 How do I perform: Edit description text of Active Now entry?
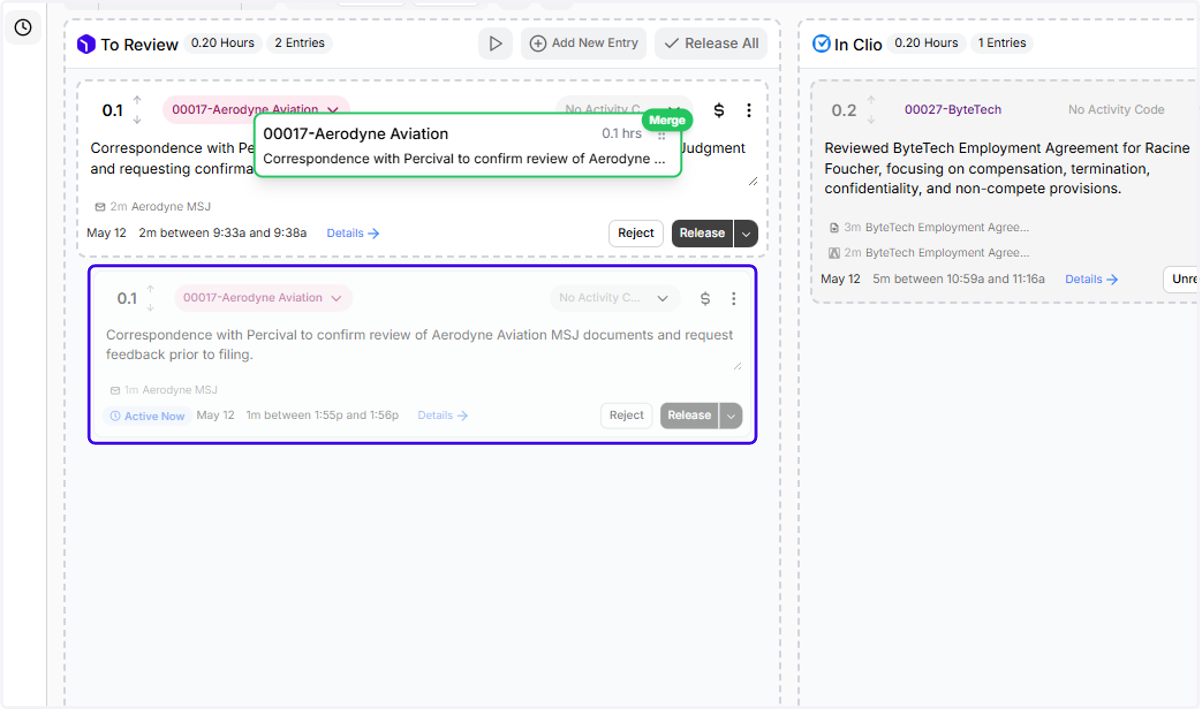coord(420,344)
